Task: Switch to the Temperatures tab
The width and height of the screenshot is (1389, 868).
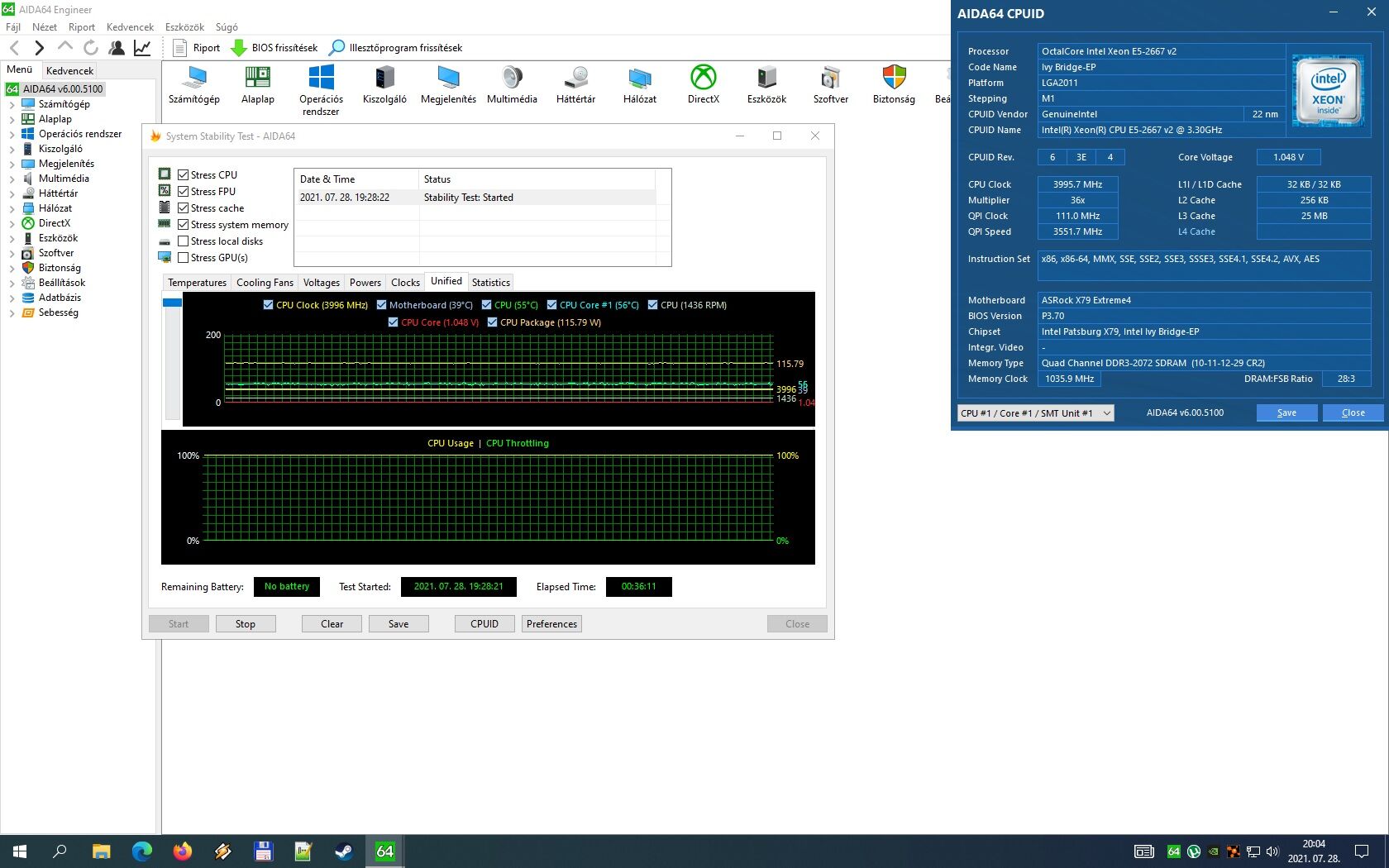Action: 197,283
